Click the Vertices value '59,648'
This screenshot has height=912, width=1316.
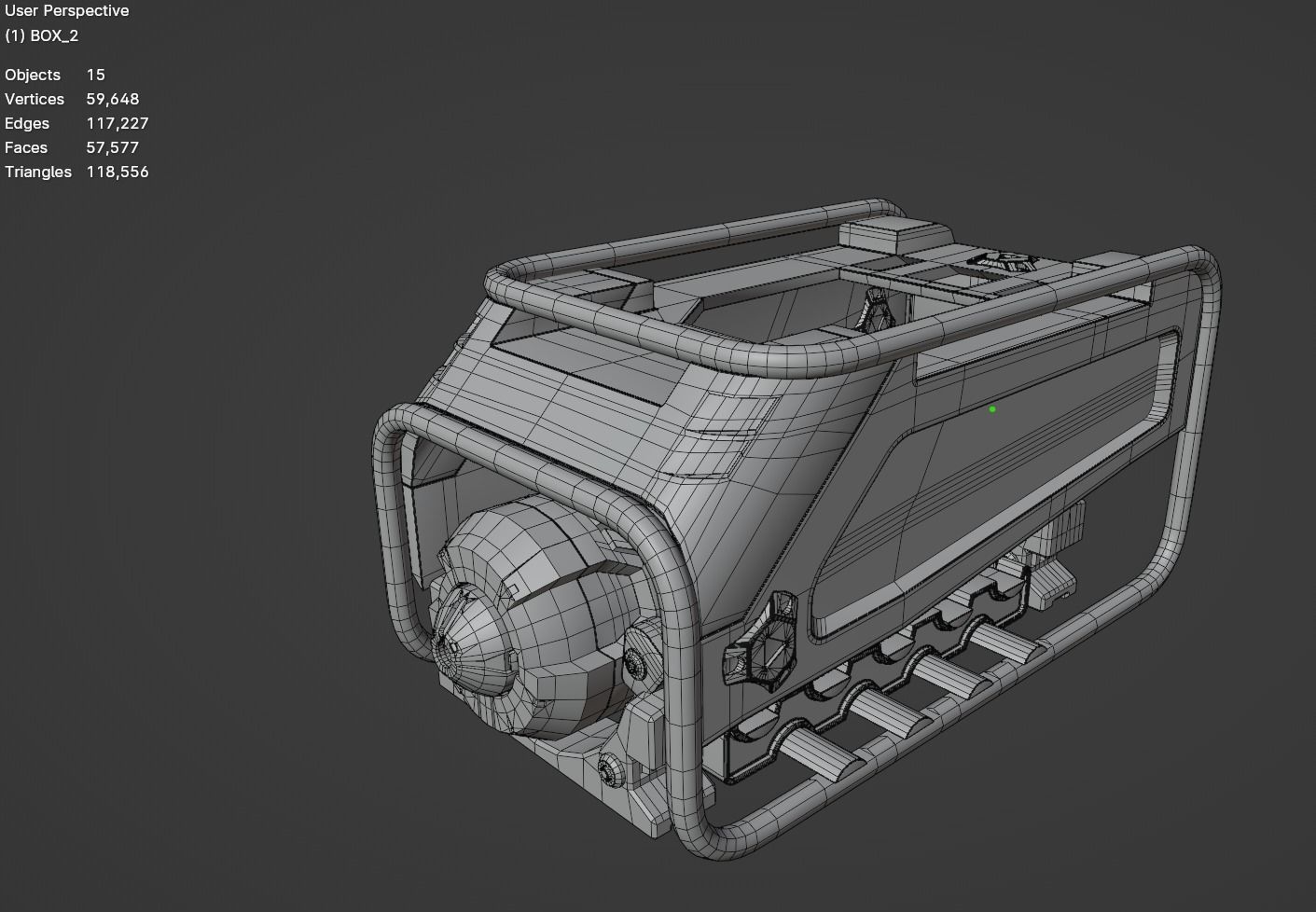pos(113,99)
